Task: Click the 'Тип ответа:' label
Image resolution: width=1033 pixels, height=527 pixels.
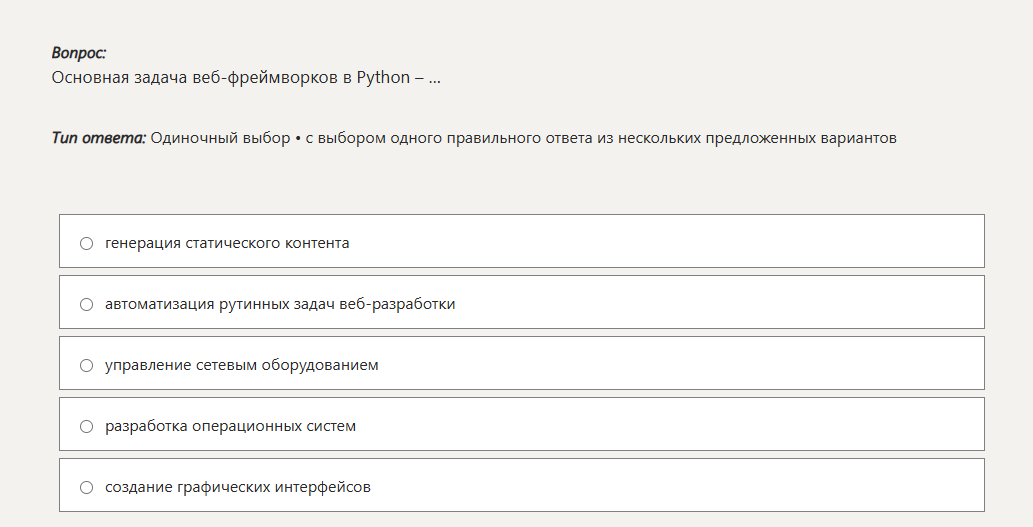Action: (99, 138)
